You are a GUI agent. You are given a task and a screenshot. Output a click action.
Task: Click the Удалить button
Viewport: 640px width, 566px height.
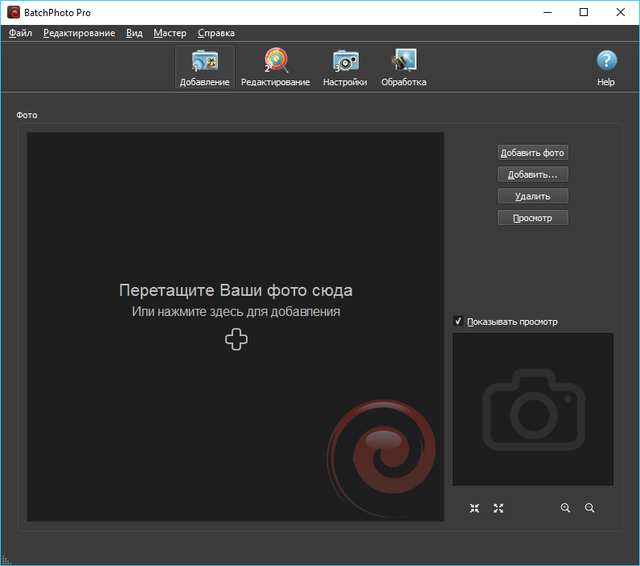(533, 196)
